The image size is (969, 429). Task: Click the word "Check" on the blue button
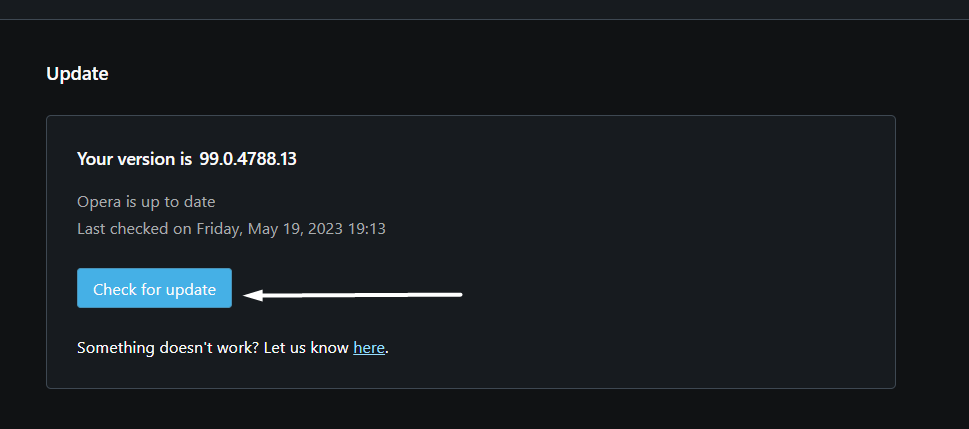click(x=115, y=289)
